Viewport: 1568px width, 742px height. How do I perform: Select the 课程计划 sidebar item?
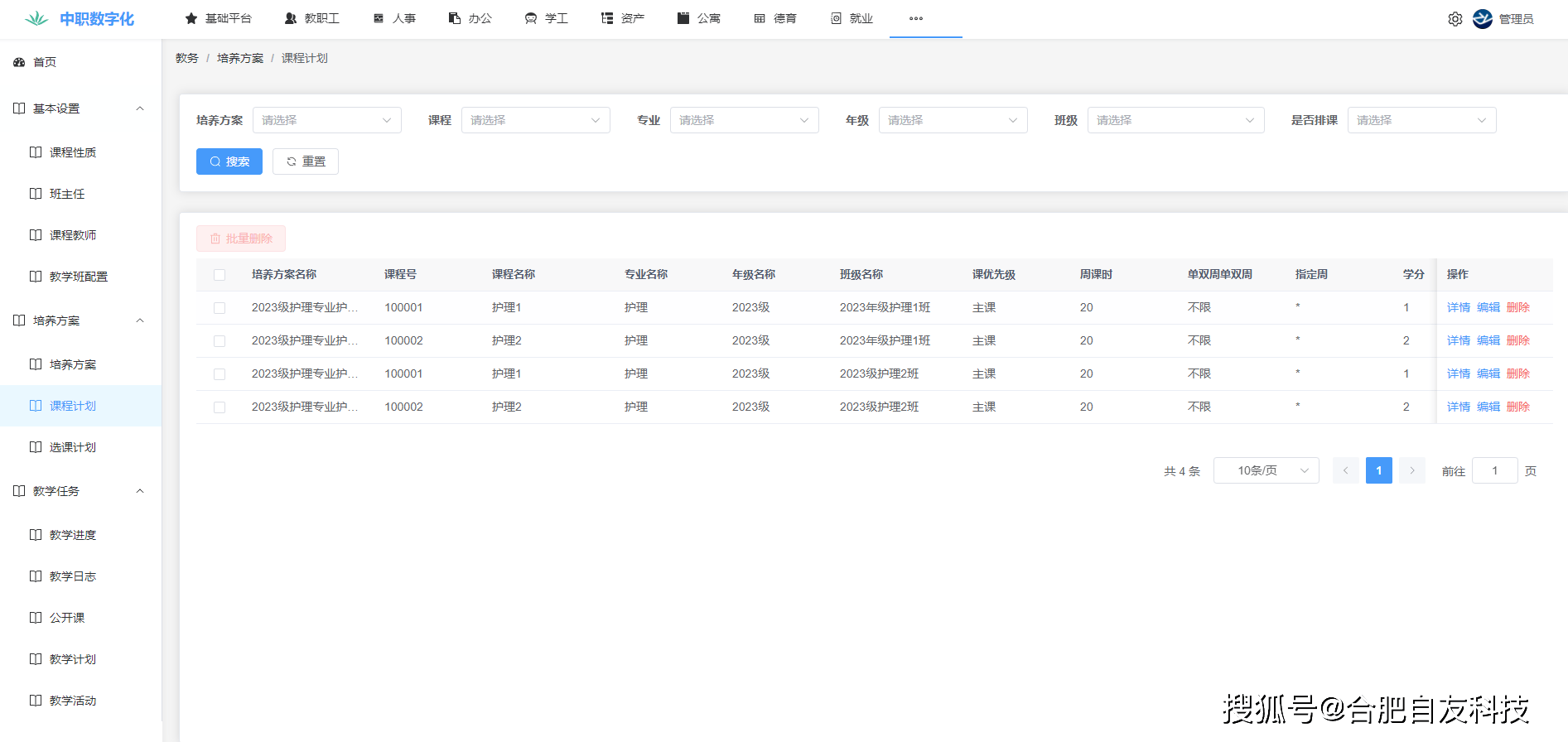tap(80, 406)
